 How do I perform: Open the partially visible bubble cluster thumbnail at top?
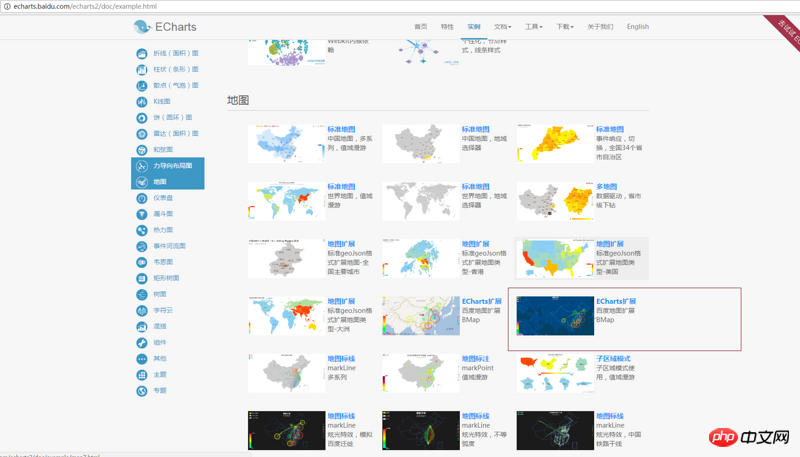point(287,52)
